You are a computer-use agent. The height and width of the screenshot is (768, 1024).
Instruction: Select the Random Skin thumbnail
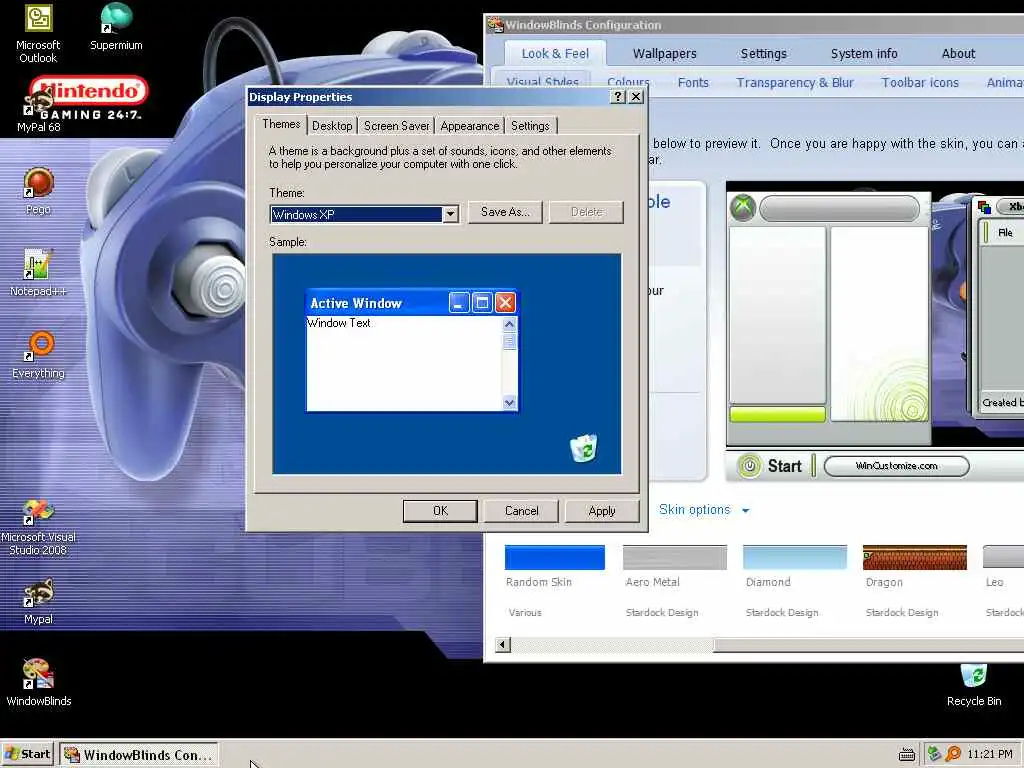click(x=554, y=557)
